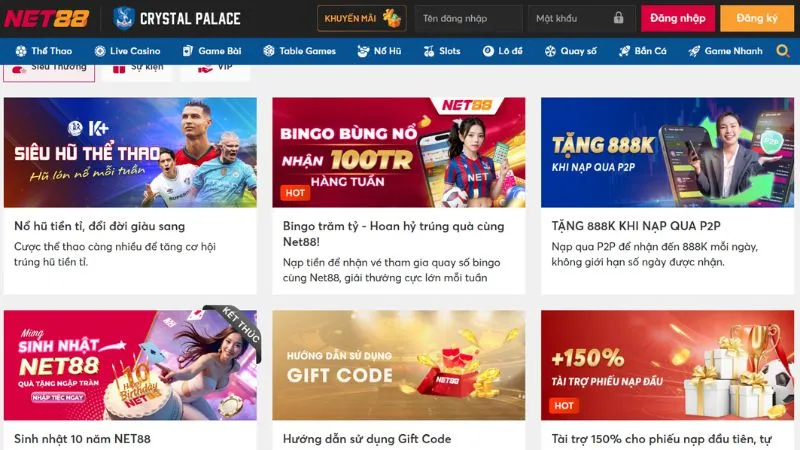This screenshot has height=450, width=800.
Task: Click the lock icon in password field
Action: 618,18
